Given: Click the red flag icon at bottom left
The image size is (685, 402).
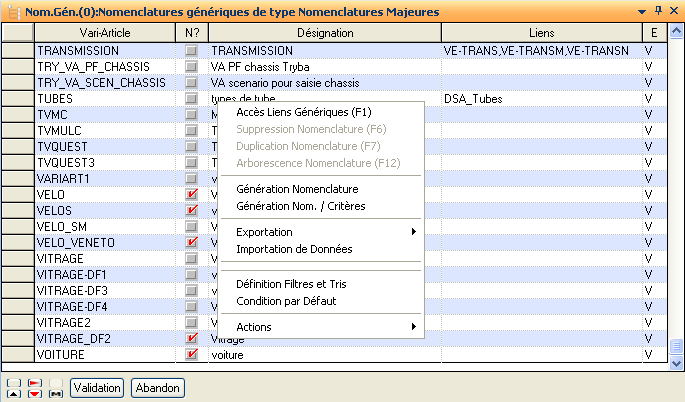Looking at the screenshot, I should pos(34,382).
